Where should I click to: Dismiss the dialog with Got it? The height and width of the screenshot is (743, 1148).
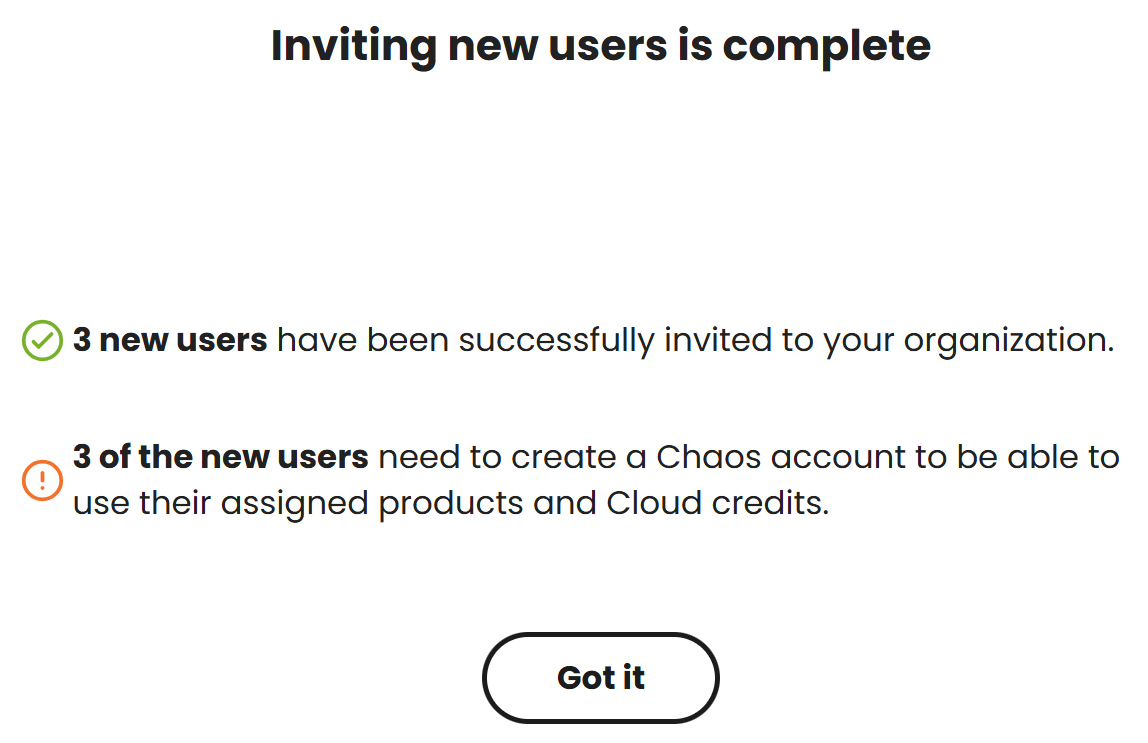pyautogui.click(x=600, y=678)
